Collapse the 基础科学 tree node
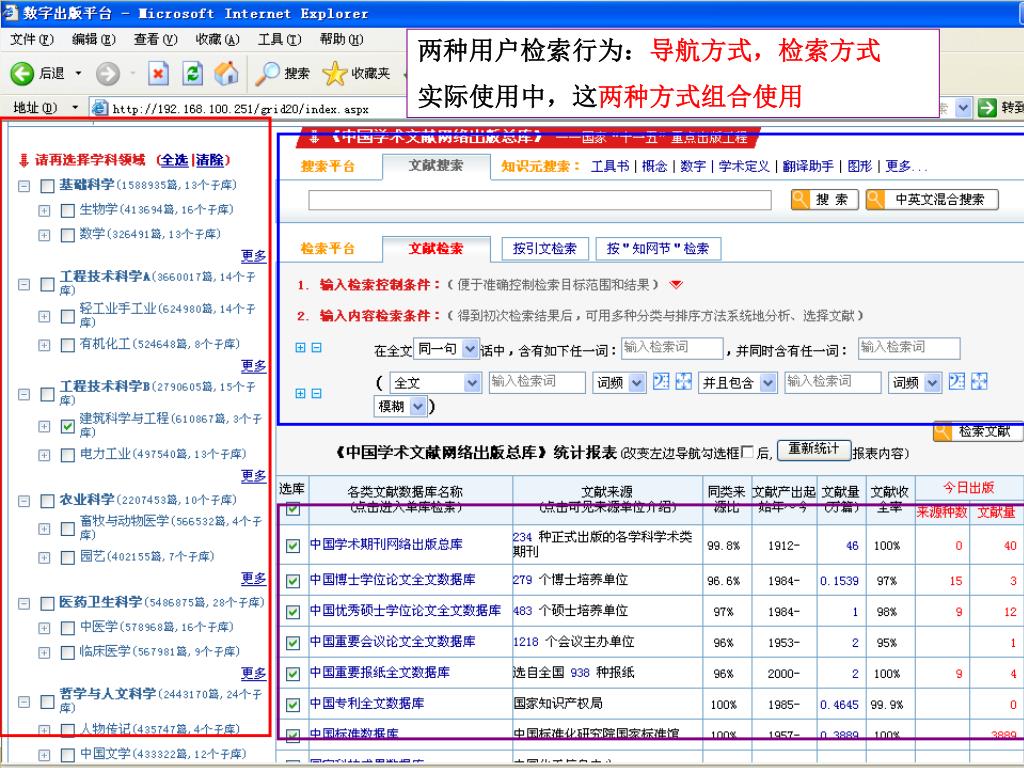 pyautogui.click(x=24, y=186)
